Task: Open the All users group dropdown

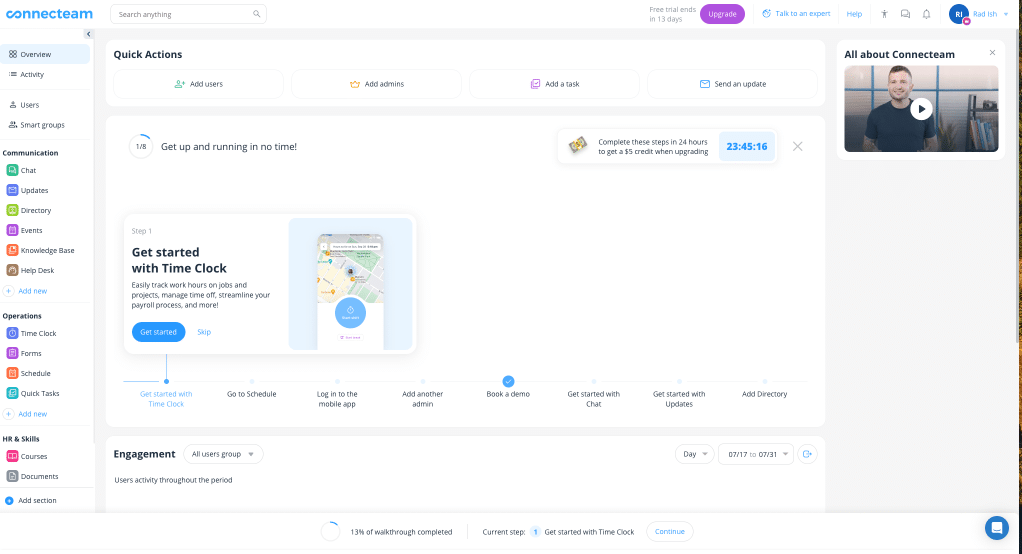Action: click(223, 454)
